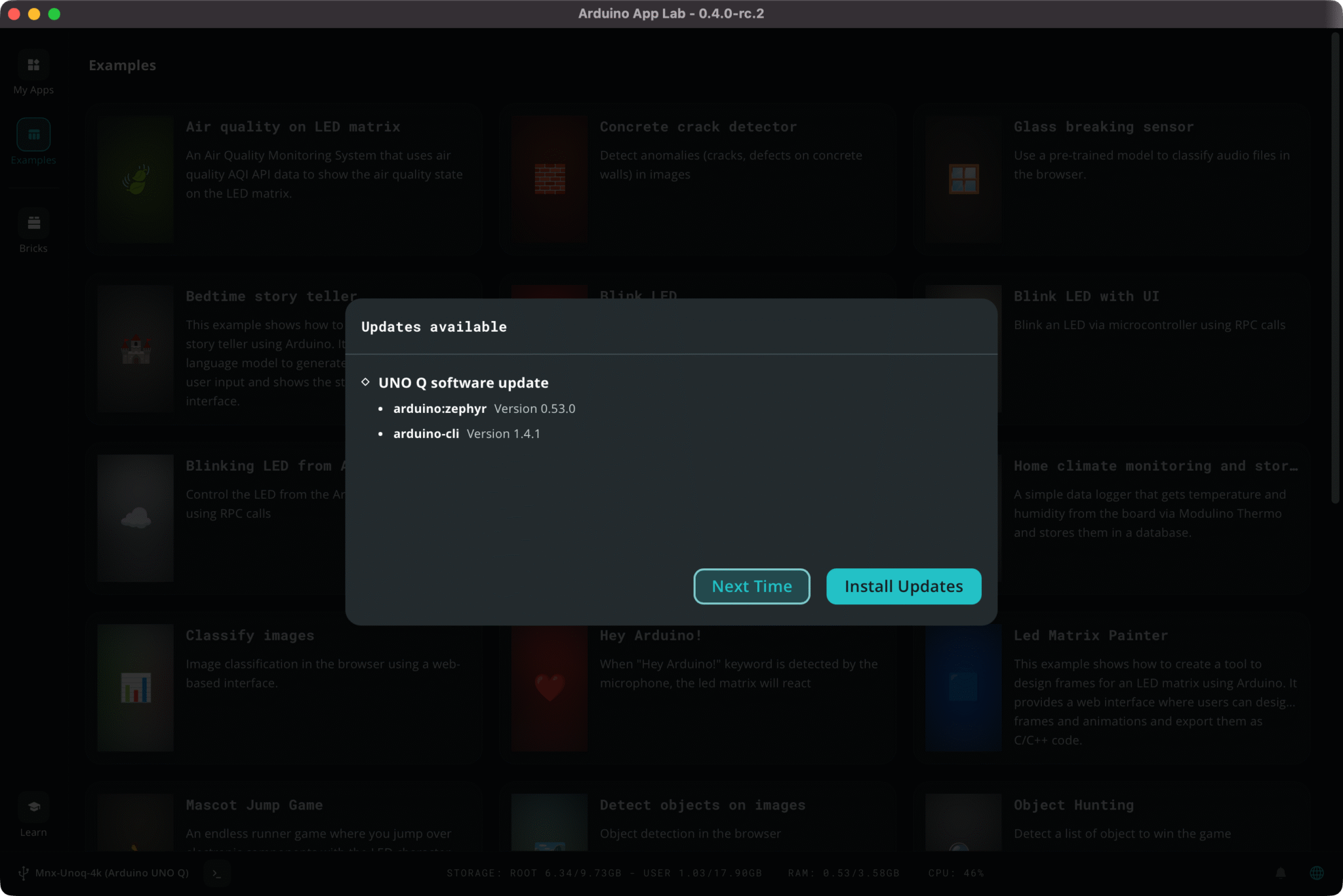Image resolution: width=1343 pixels, height=896 pixels.
Task: Open Air quality on LED matrix example
Action: point(292,127)
